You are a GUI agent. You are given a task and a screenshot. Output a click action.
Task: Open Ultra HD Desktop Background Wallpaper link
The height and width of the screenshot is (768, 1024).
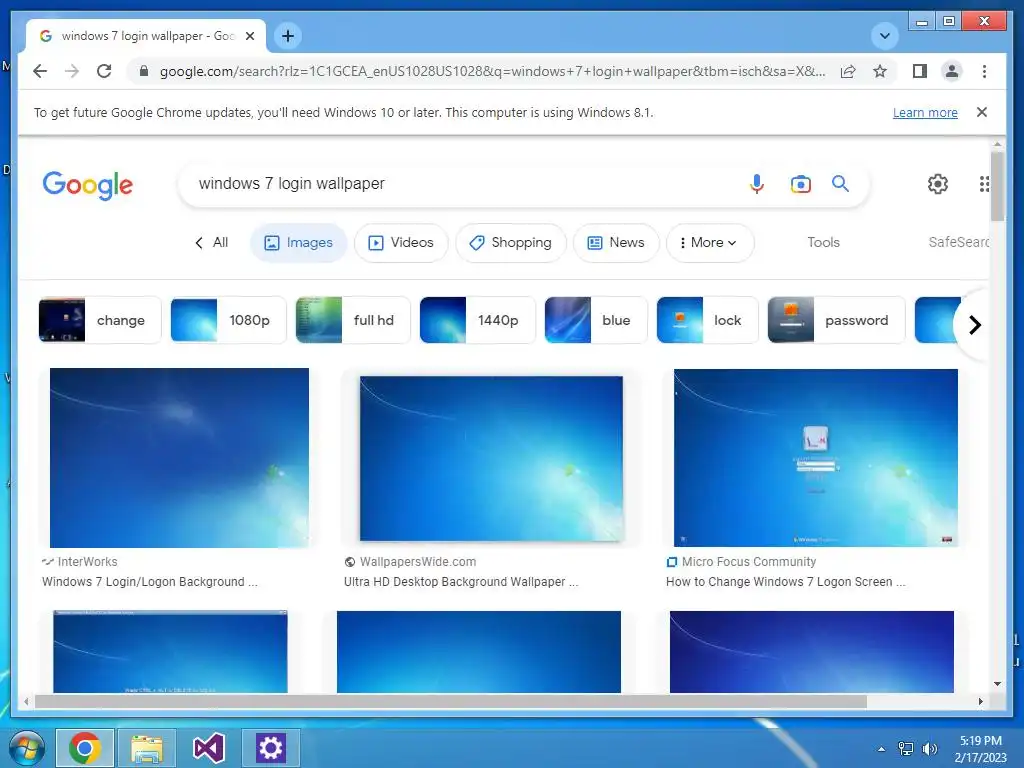coord(461,582)
